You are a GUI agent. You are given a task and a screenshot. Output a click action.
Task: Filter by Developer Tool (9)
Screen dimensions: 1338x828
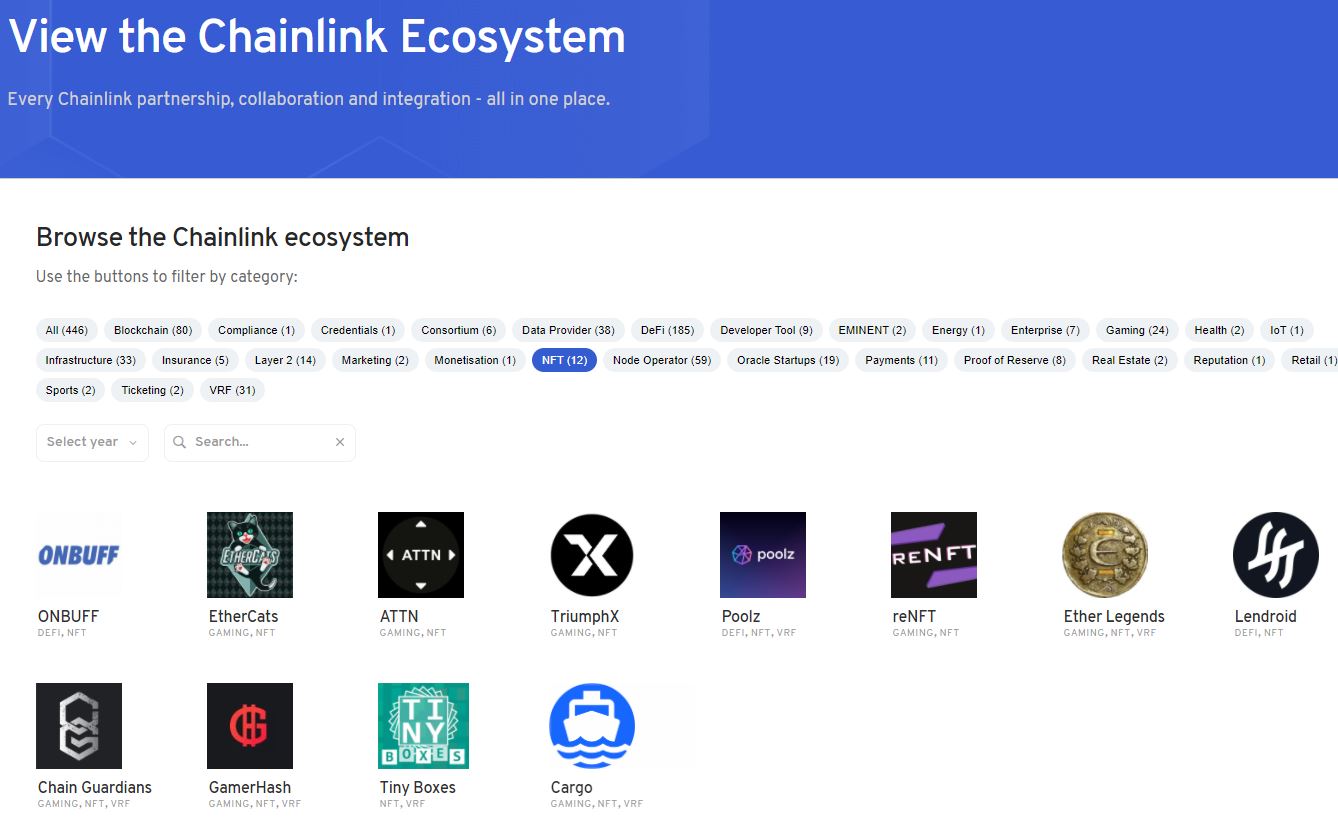click(x=766, y=330)
